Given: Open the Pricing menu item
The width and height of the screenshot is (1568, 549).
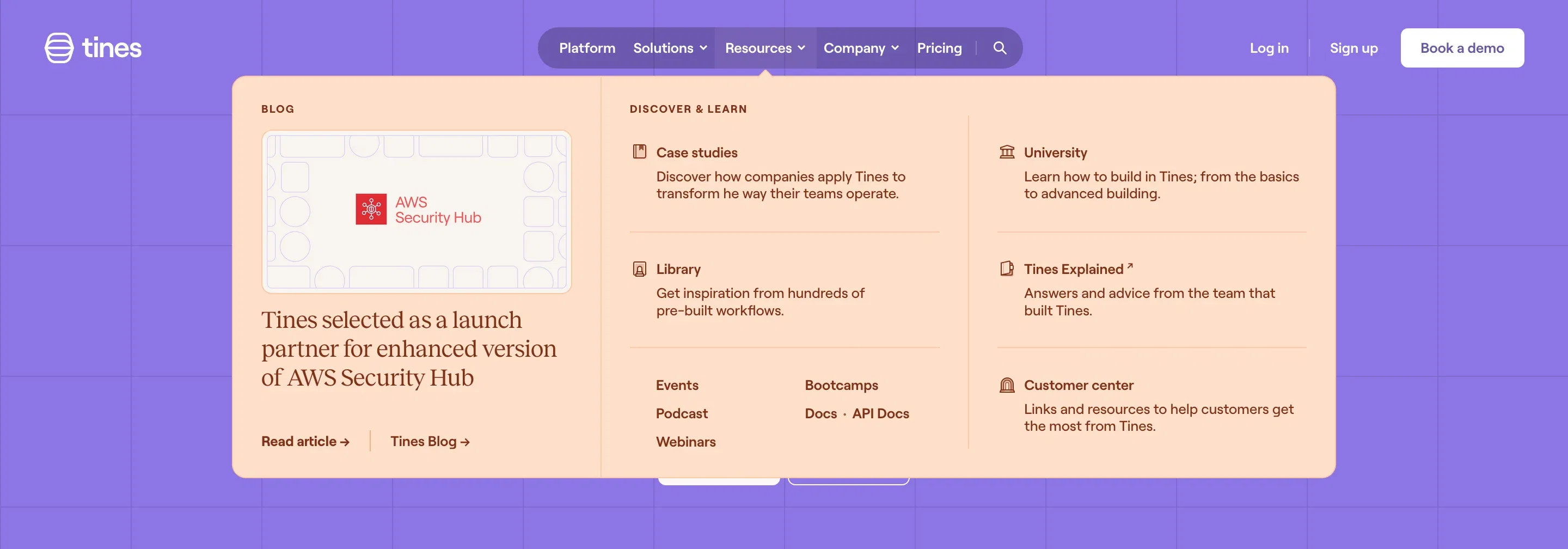Looking at the screenshot, I should (x=939, y=48).
